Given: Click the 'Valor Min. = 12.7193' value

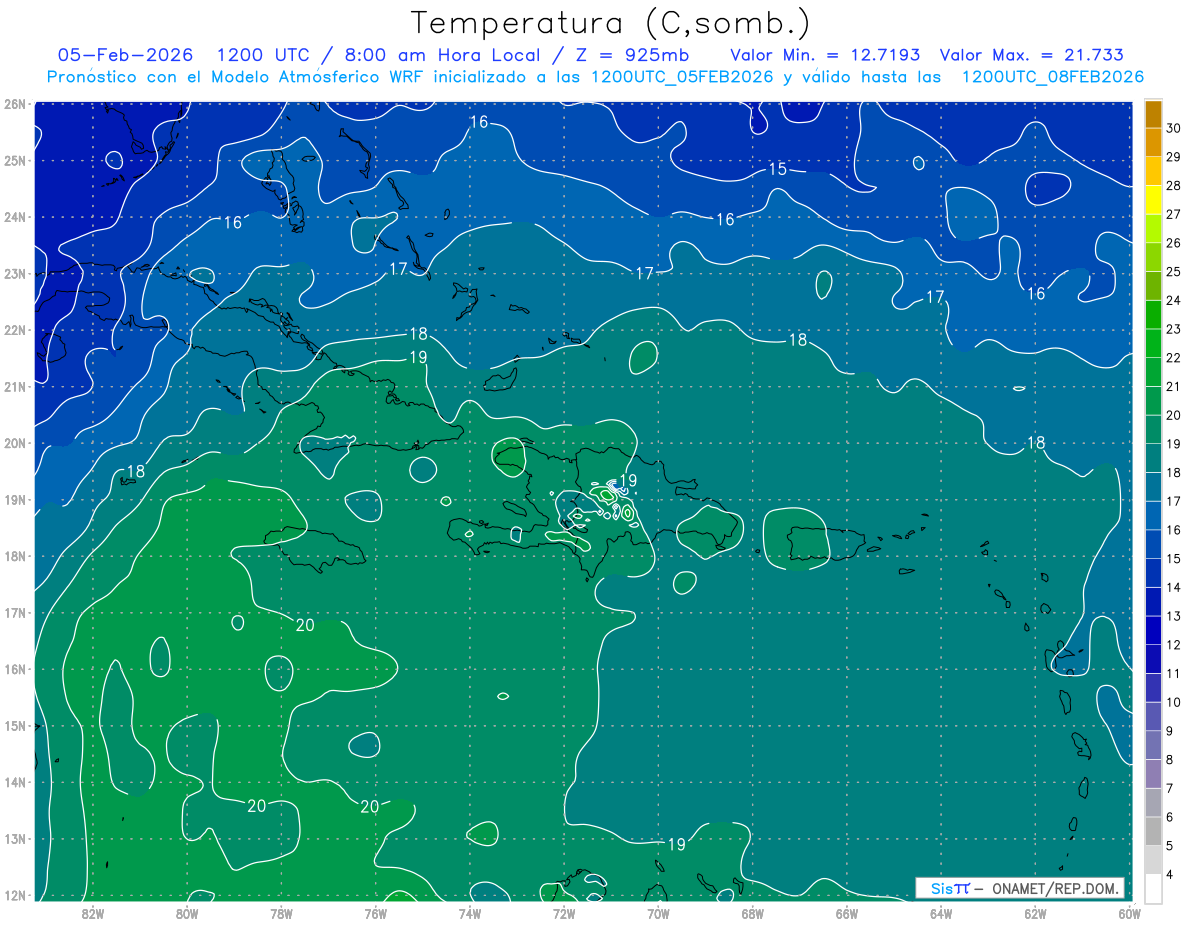Looking at the screenshot, I should [x=826, y=55].
